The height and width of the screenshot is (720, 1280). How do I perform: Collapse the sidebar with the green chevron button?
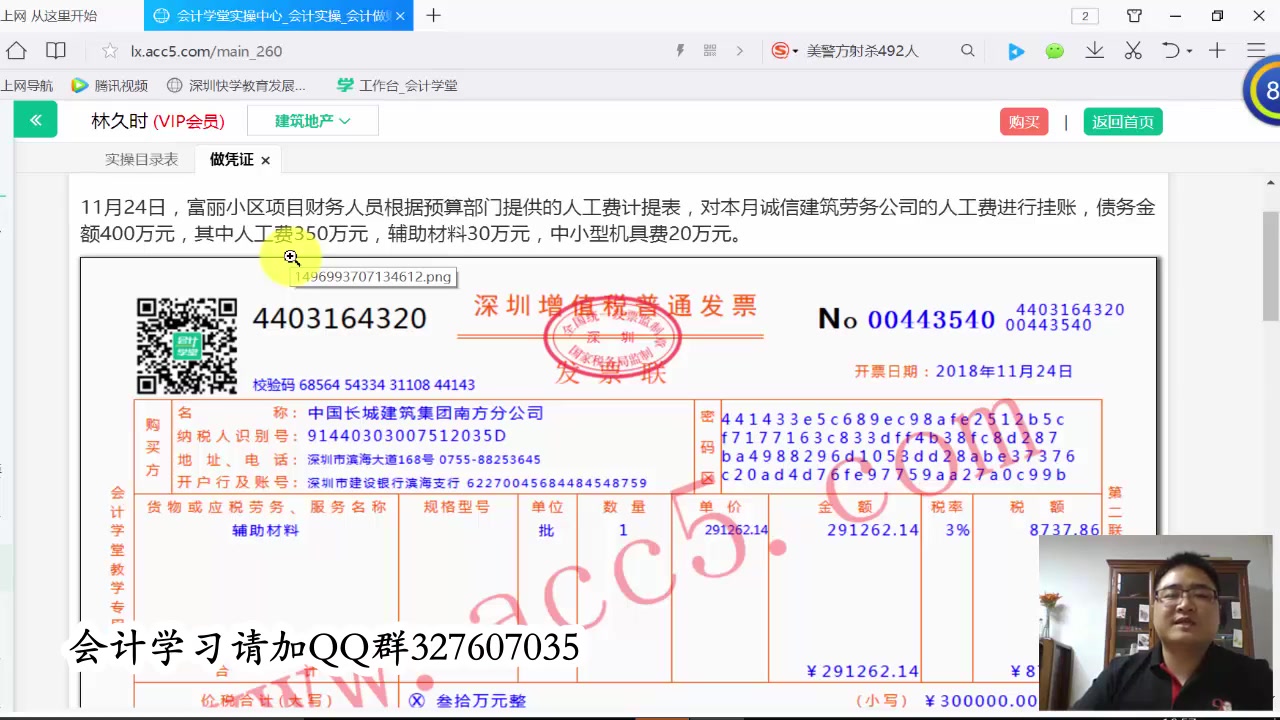click(35, 120)
